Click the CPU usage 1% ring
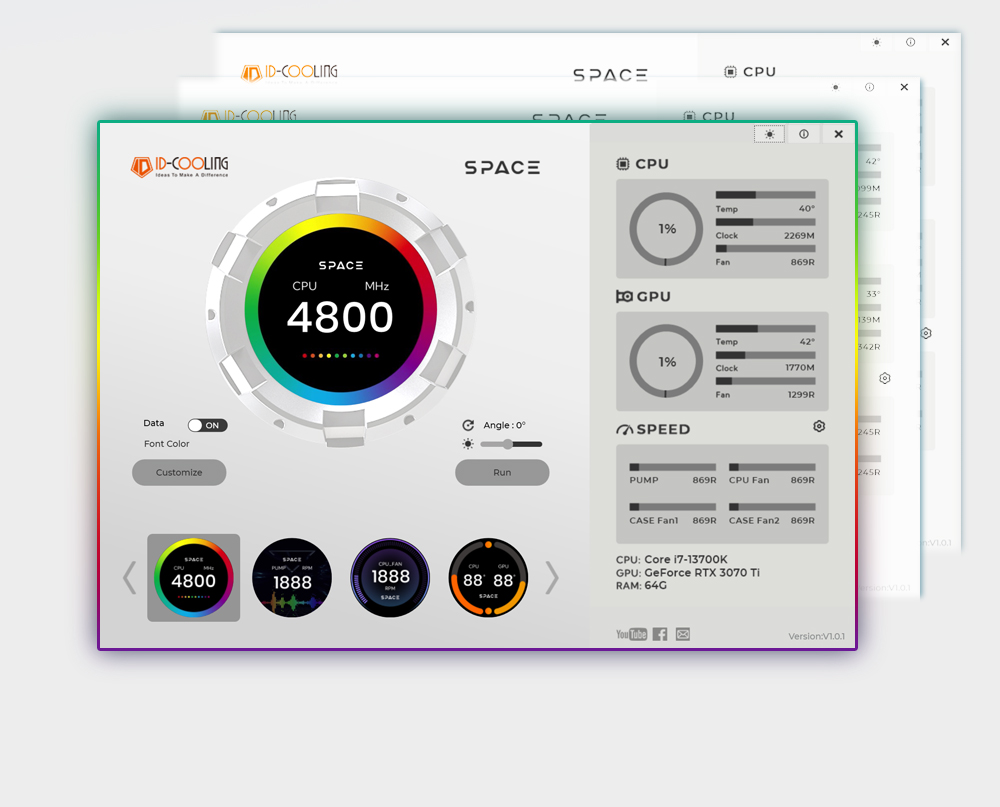The image size is (1000, 807). click(666, 229)
